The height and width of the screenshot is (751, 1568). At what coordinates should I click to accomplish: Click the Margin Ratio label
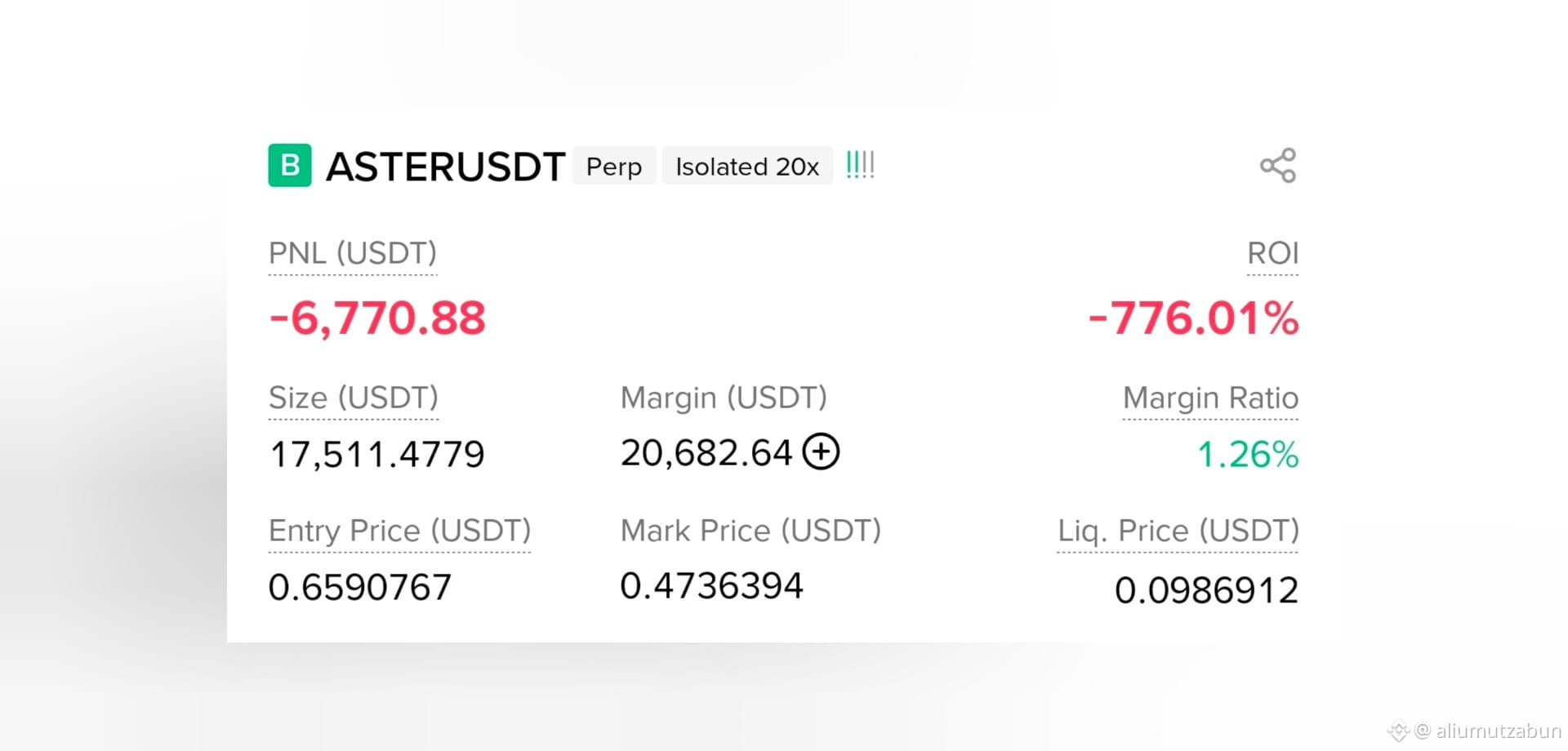click(1210, 398)
